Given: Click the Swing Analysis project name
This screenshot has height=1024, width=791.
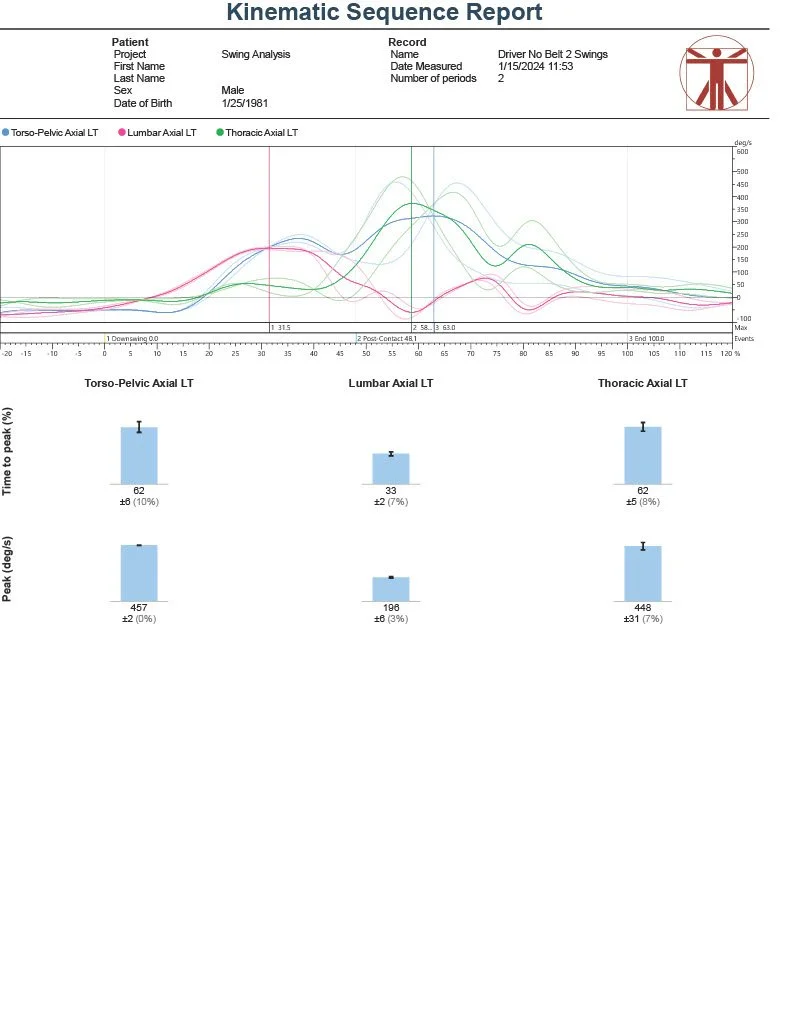Looking at the screenshot, I should (x=255, y=54).
